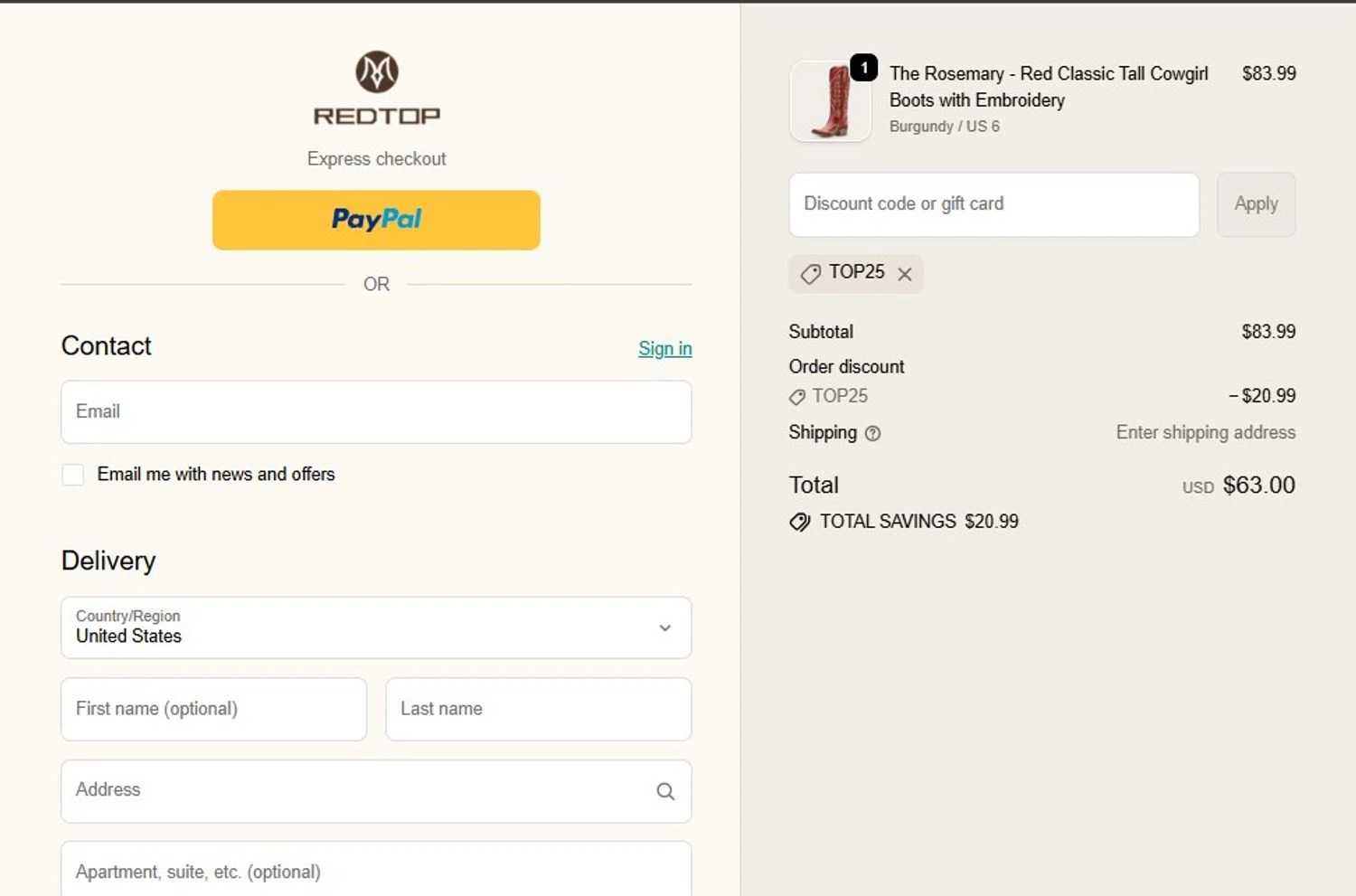Focus the Discount code or gift card field
Screen dimensions: 1356x896
[x=993, y=204]
